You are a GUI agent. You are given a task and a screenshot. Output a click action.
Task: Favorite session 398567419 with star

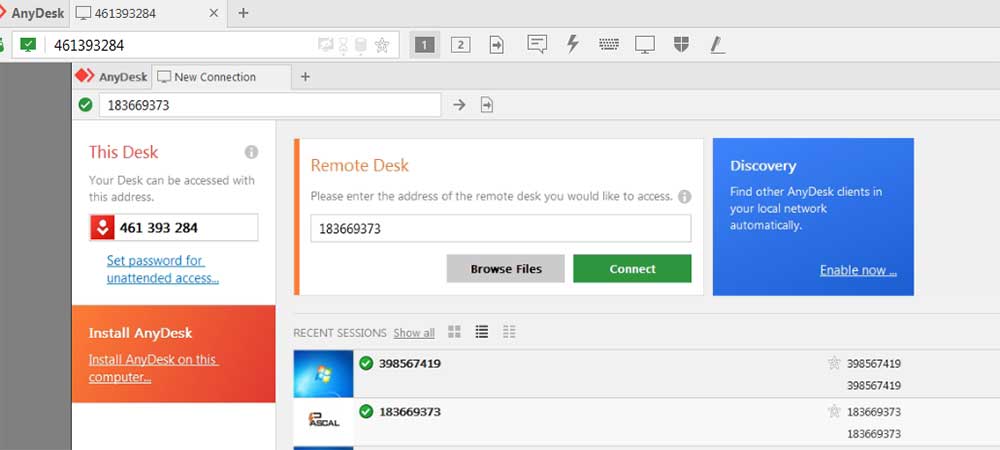point(834,363)
